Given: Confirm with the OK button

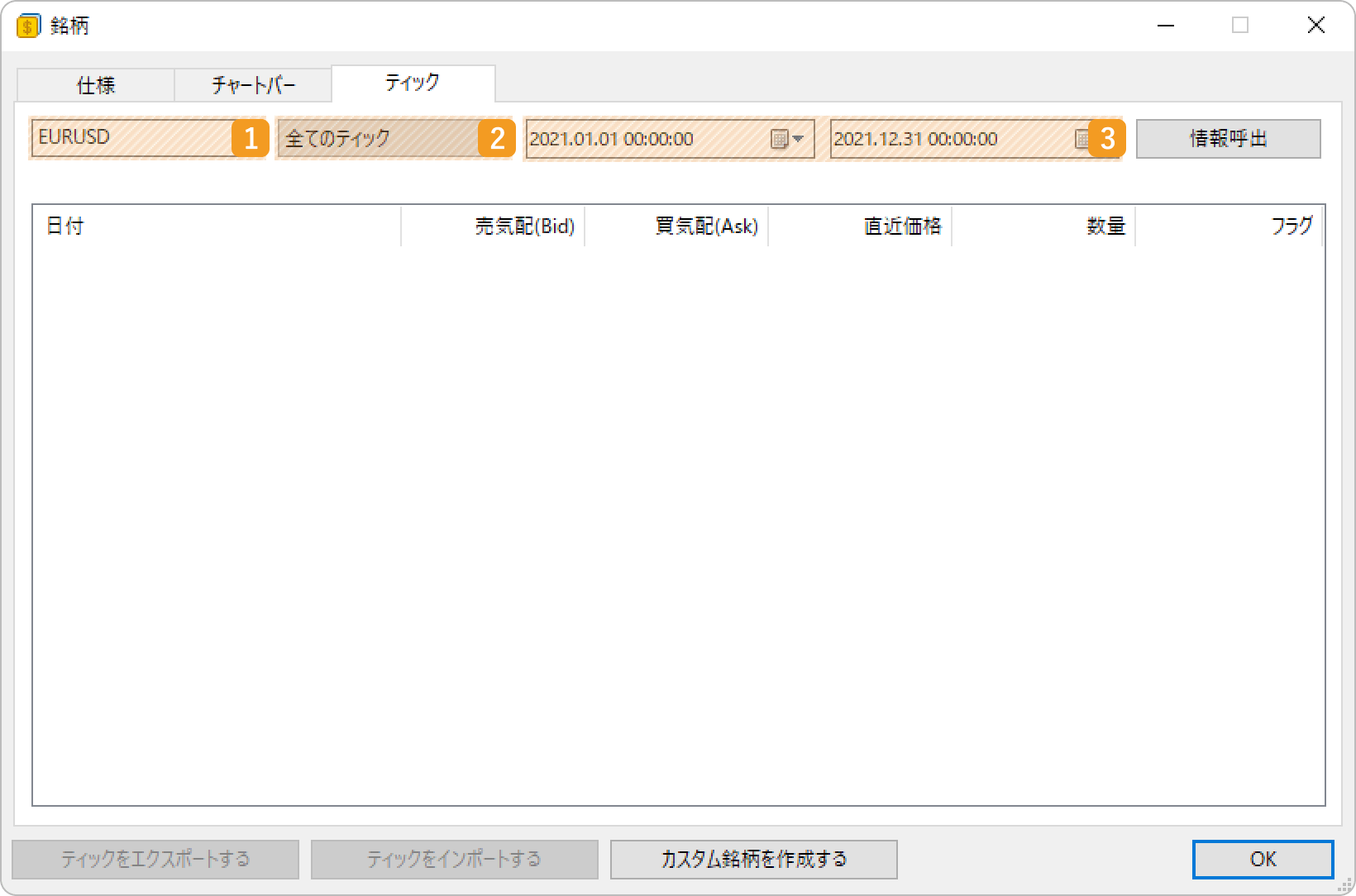Looking at the screenshot, I should (1263, 860).
